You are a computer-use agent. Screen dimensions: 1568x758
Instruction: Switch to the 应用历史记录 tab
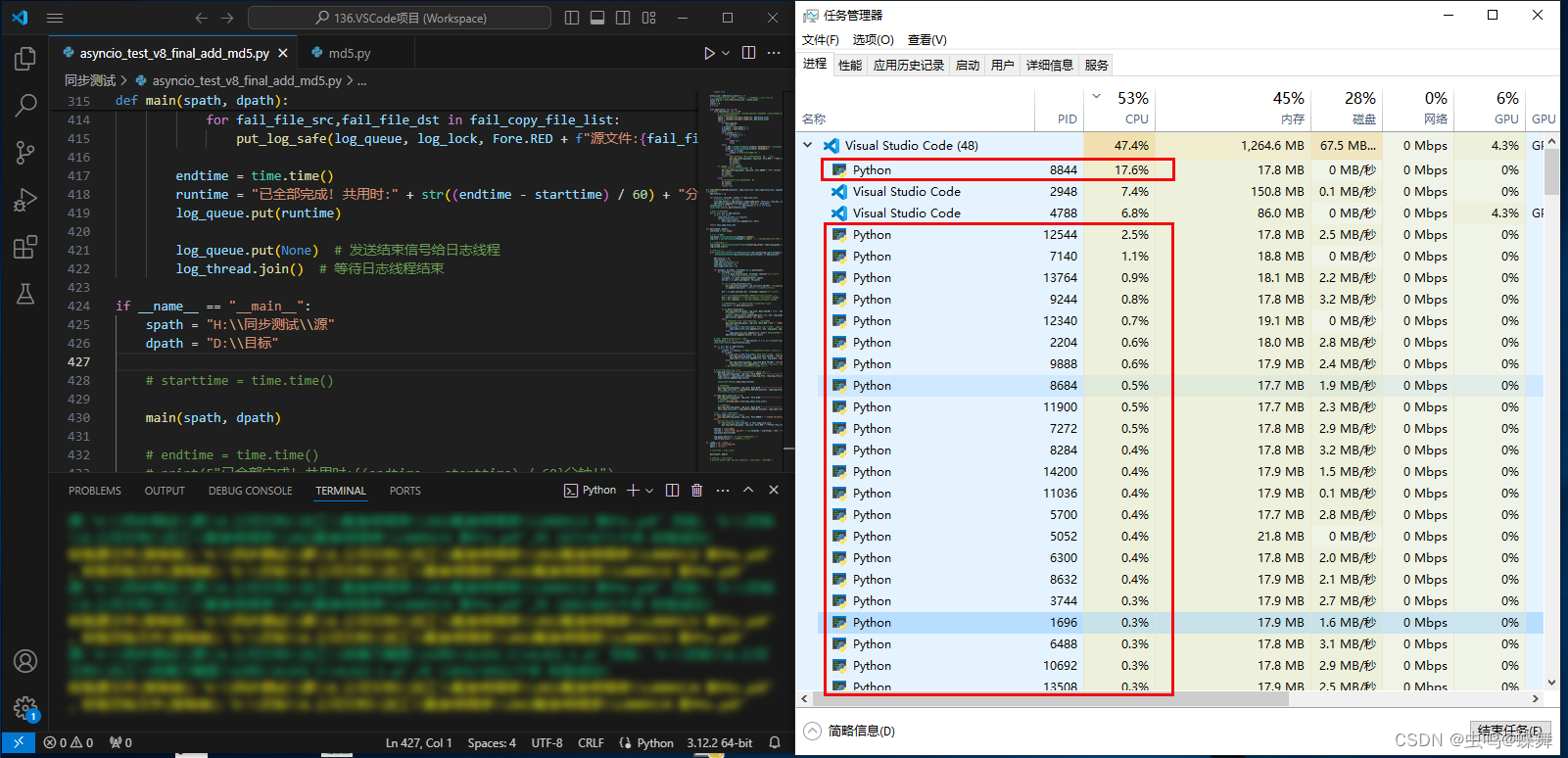tap(909, 65)
